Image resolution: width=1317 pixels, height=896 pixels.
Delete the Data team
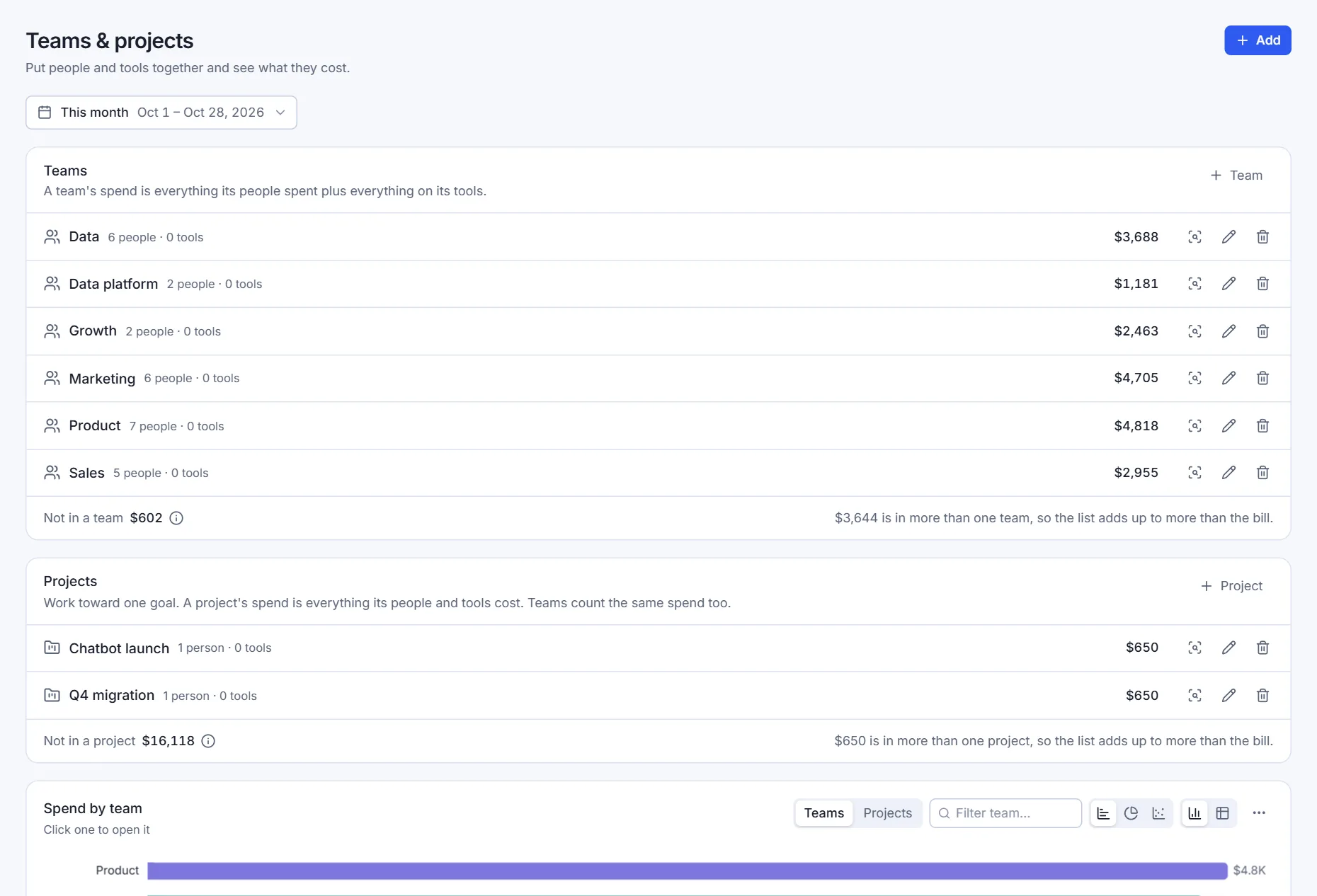coord(1262,237)
